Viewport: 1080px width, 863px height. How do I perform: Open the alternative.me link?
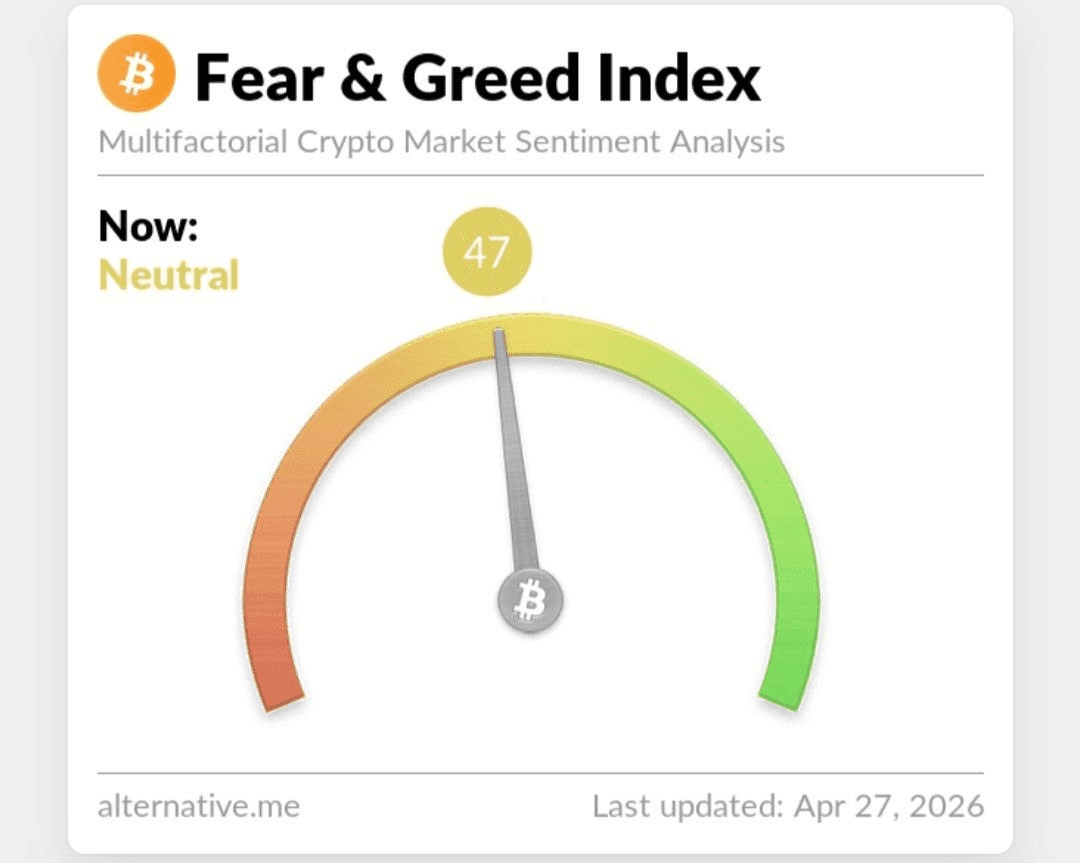tap(198, 805)
